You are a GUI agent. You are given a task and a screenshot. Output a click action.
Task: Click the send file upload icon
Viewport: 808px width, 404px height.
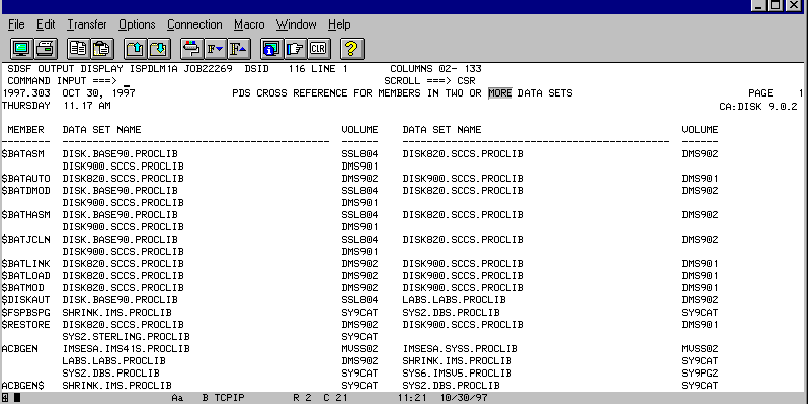pos(134,48)
